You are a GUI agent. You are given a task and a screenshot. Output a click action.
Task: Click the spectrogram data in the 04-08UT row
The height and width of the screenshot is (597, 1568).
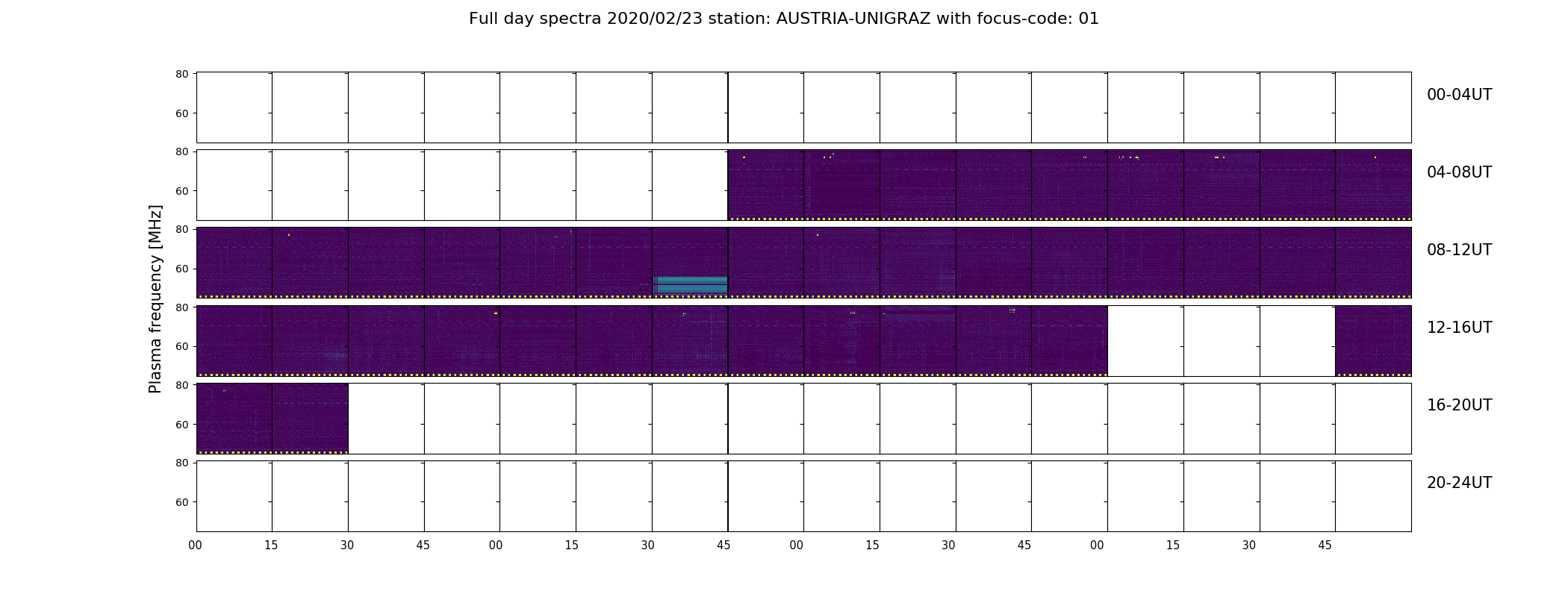pos(1069,185)
